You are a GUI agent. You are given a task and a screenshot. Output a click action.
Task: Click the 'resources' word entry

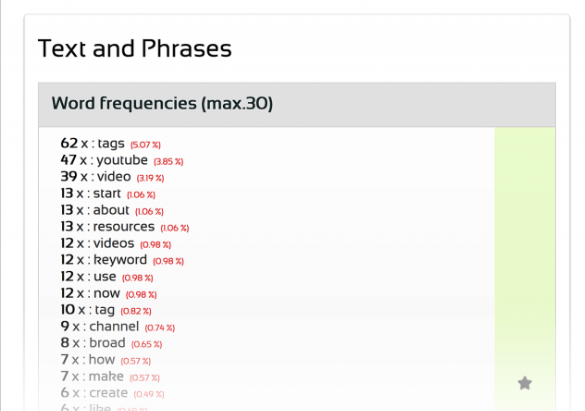pos(125,227)
